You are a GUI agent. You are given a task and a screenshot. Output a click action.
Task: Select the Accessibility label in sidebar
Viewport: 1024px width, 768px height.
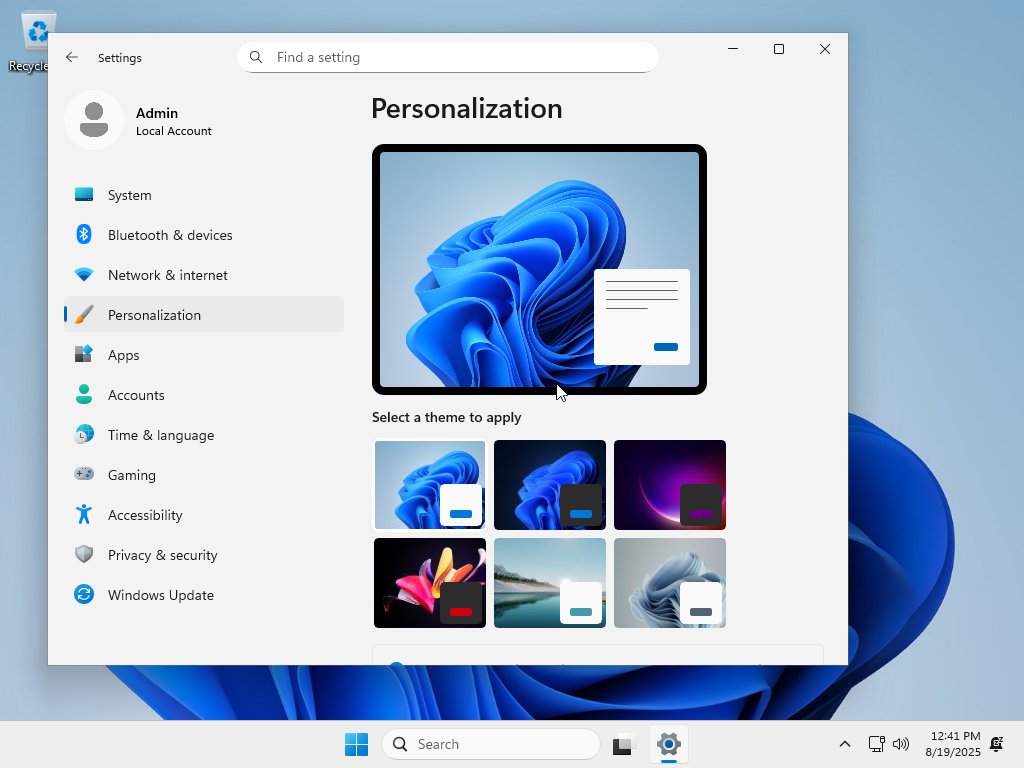click(x=145, y=515)
